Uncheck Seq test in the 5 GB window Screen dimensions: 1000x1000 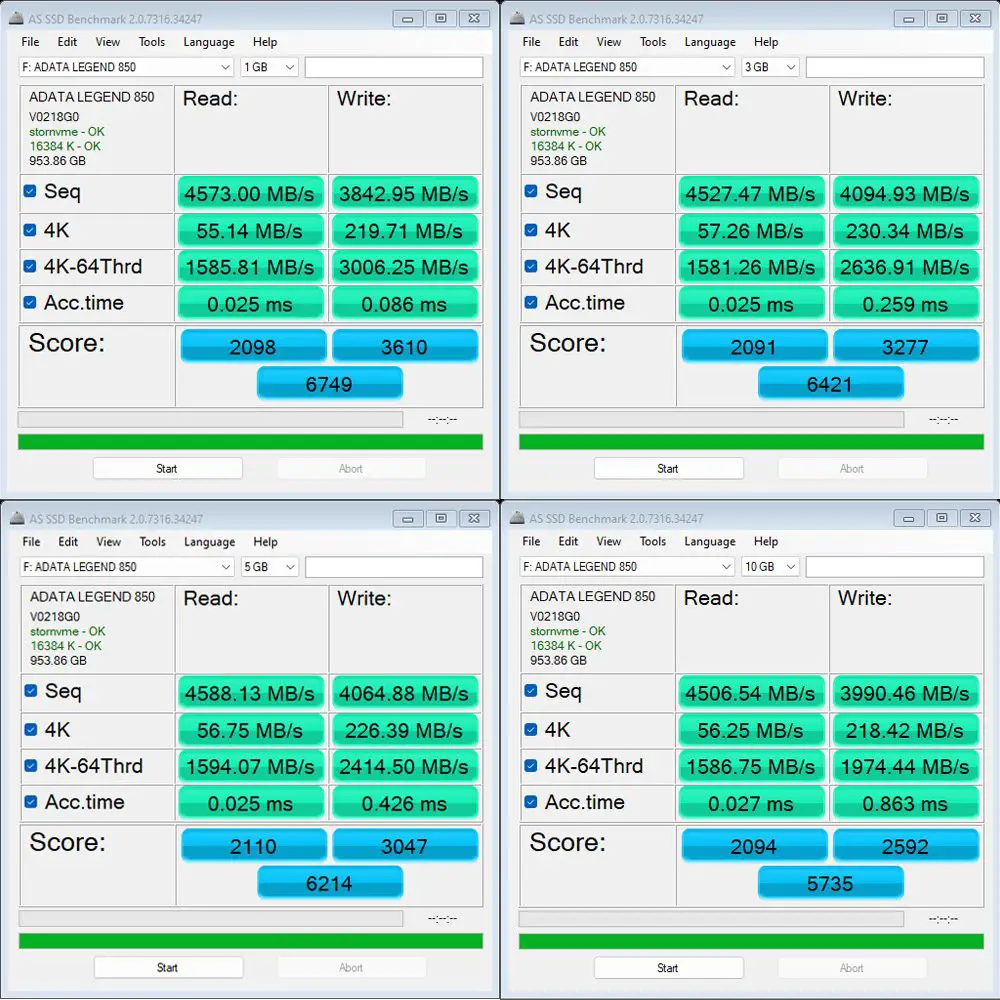(x=31, y=690)
